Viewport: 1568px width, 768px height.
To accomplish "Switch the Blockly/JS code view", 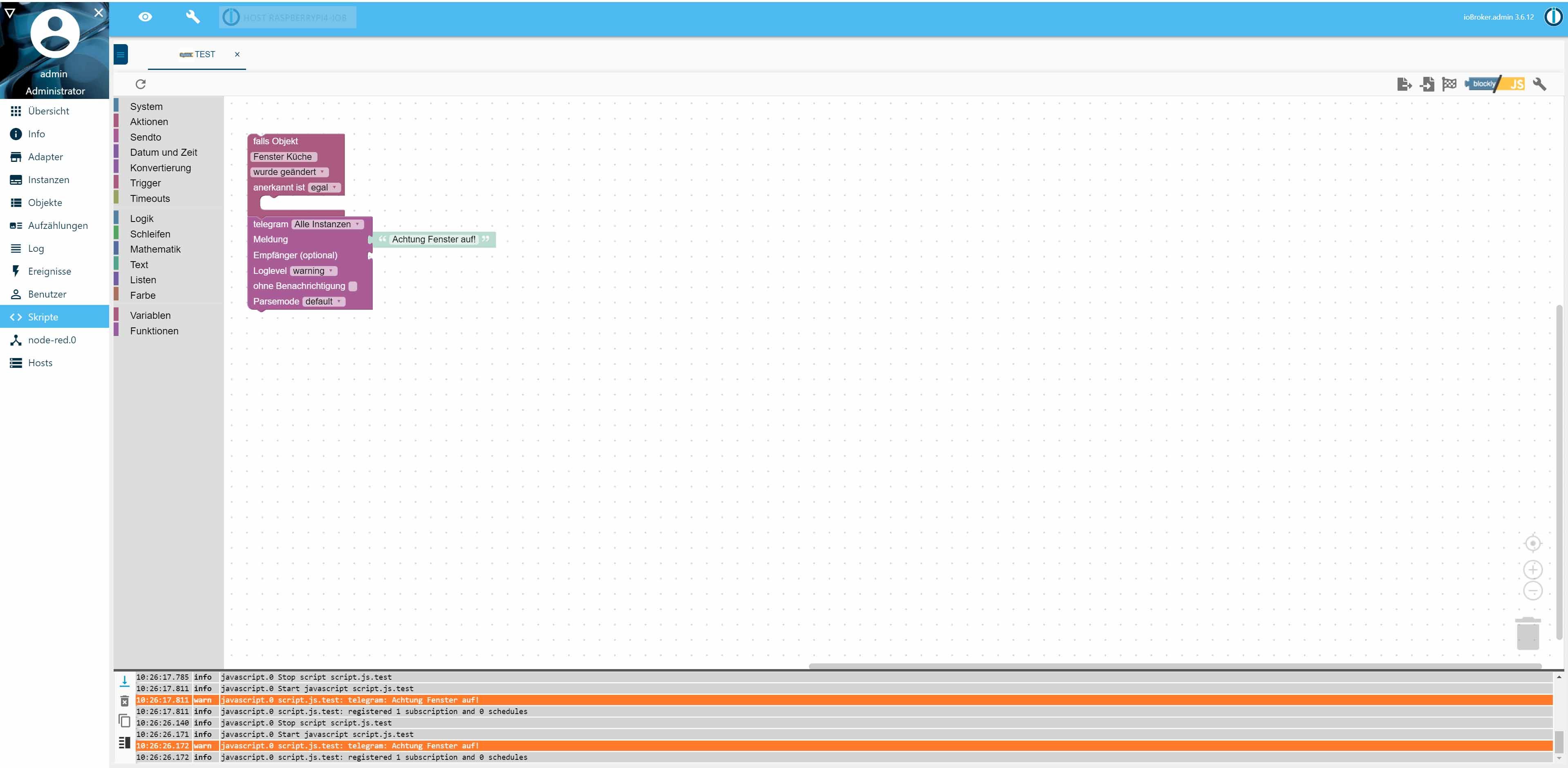I will tap(1494, 84).
